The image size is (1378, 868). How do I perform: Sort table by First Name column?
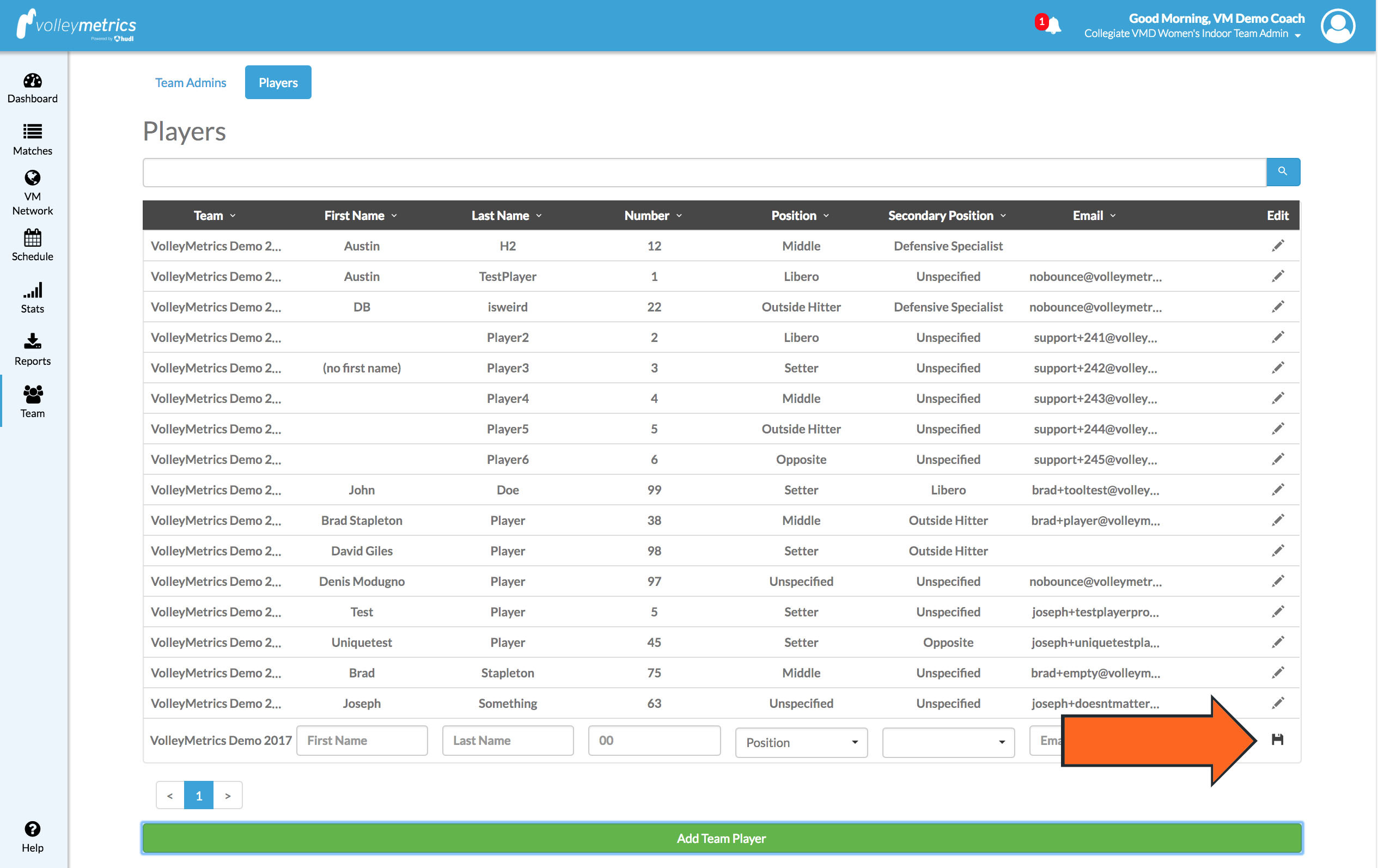[361, 215]
